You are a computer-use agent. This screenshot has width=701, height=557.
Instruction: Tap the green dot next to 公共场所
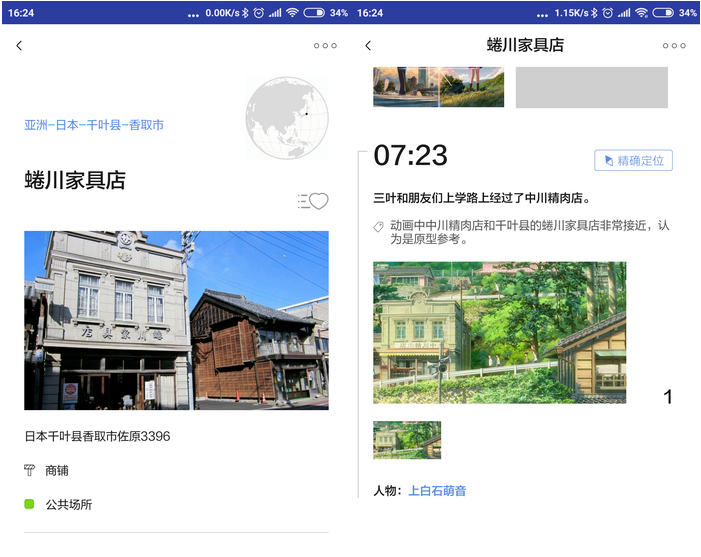coord(30,504)
